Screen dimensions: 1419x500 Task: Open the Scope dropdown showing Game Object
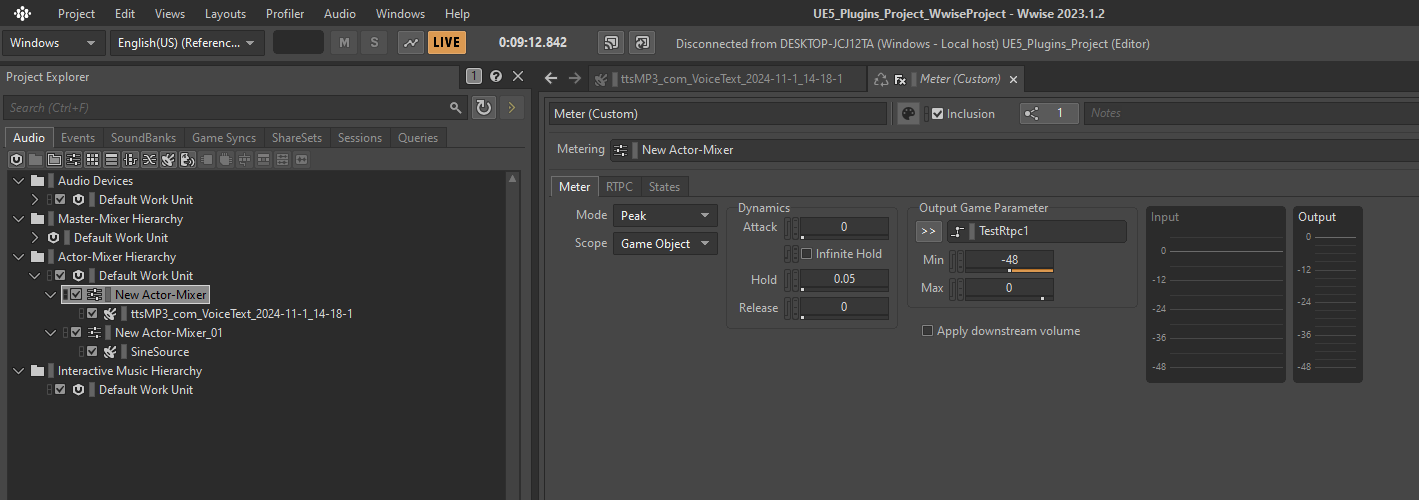click(x=665, y=243)
